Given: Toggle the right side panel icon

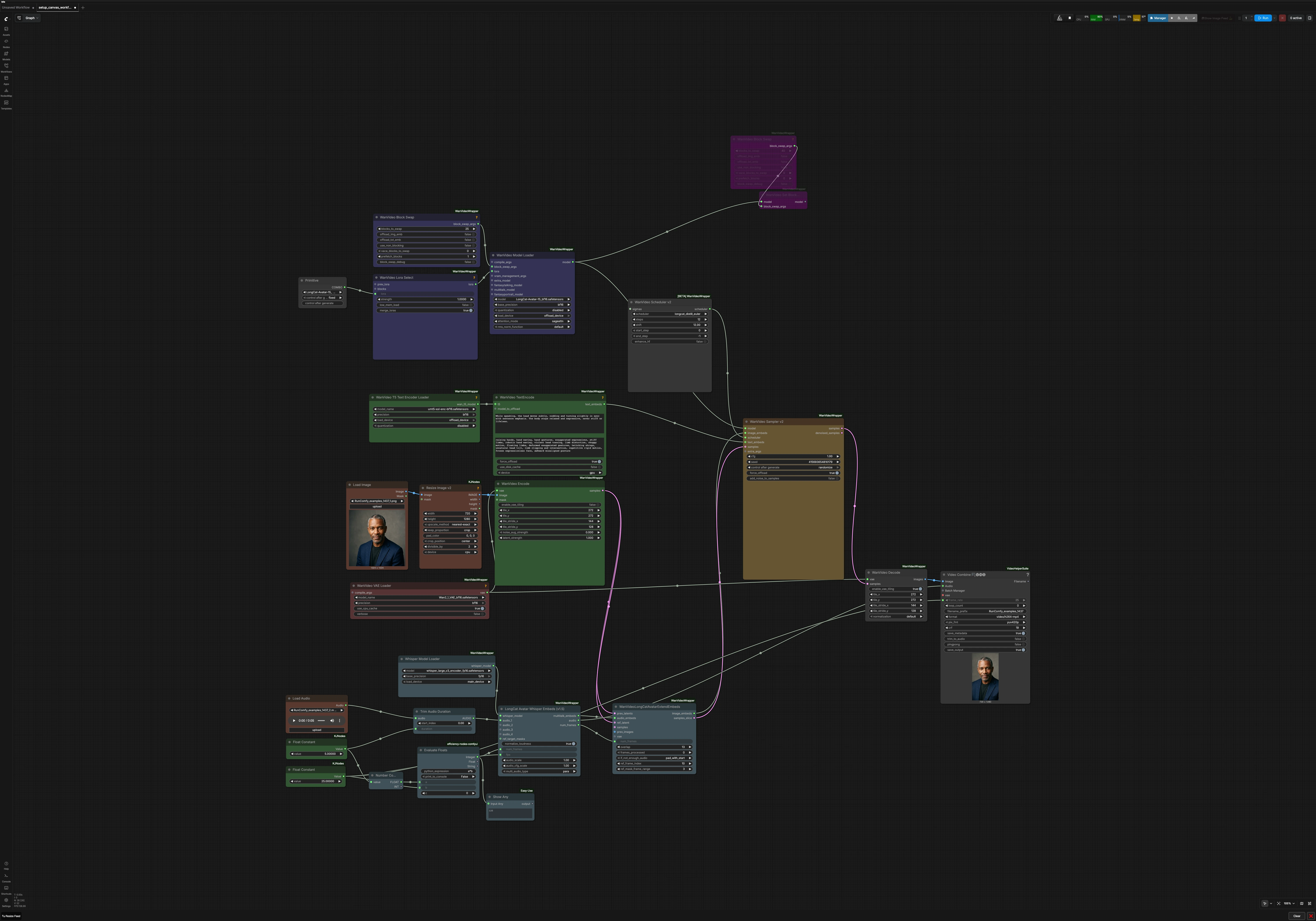Looking at the screenshot, I should pyautogui.click(x=1310, y=18).
